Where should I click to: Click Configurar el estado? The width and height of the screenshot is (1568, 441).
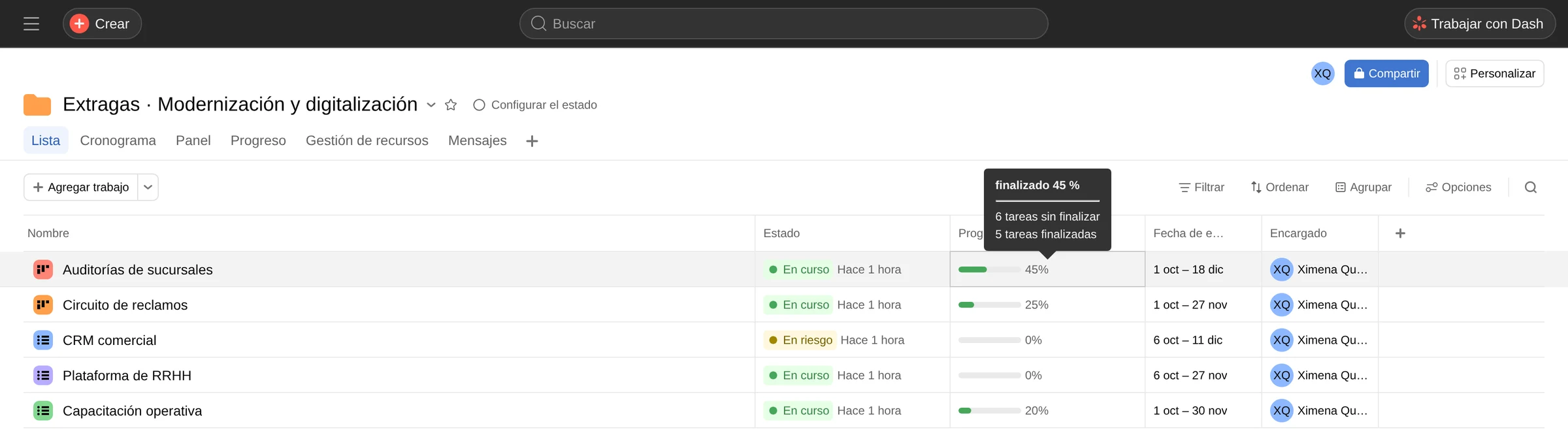pyautogui.click(x=535, y=105)
